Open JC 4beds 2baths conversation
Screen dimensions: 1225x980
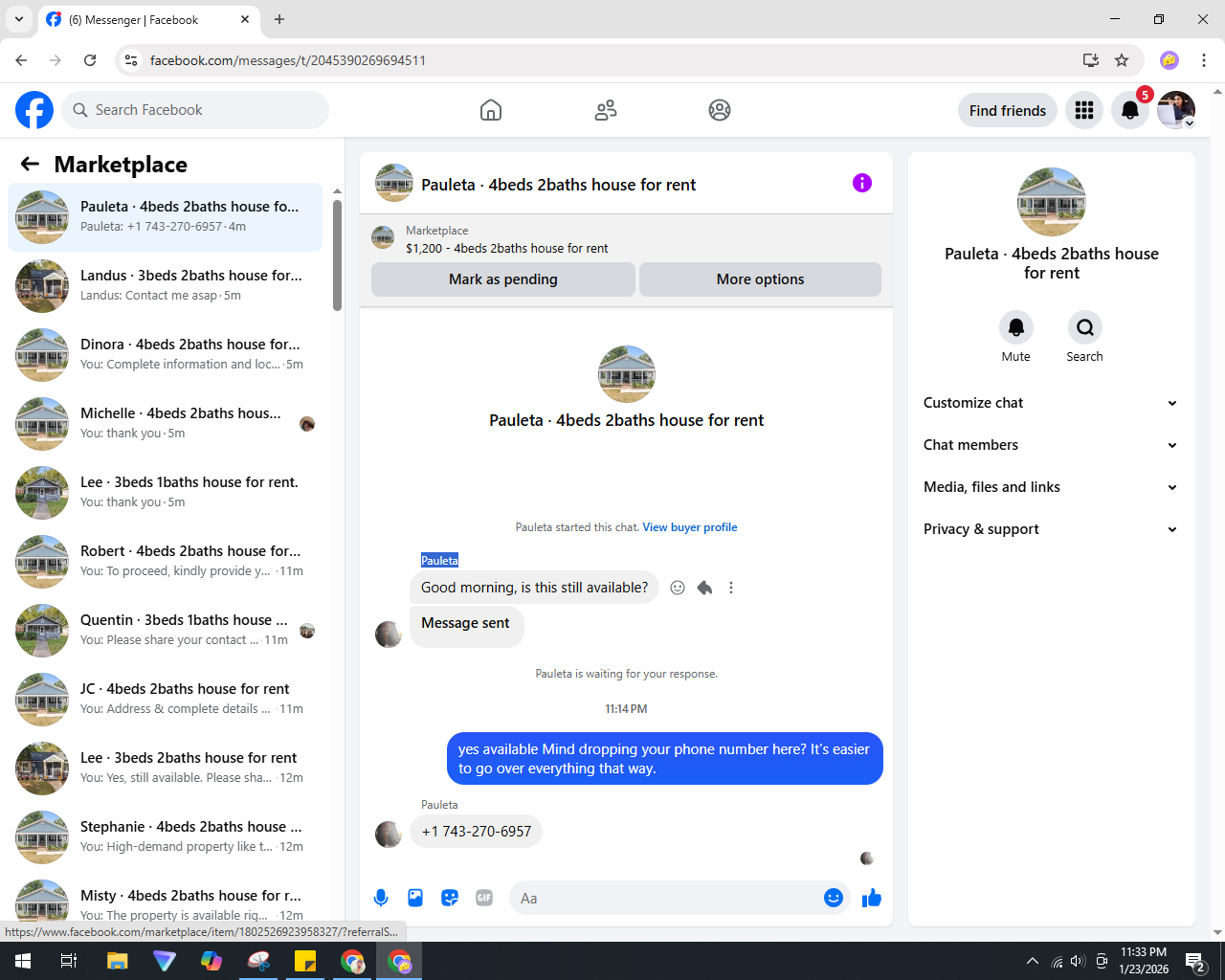[x=166, y=699]
